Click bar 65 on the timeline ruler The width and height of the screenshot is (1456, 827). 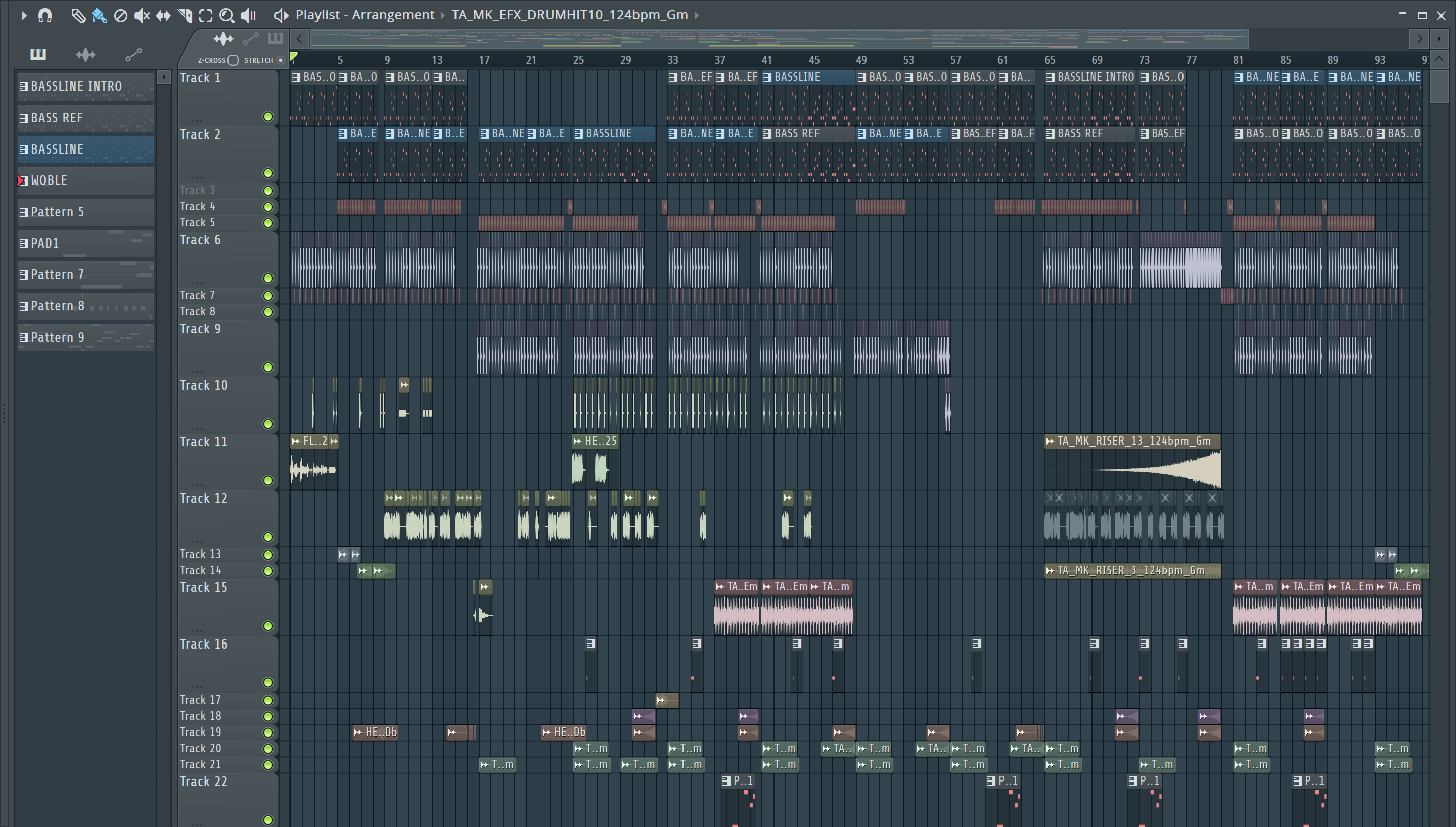click(x=1050, y=60)
